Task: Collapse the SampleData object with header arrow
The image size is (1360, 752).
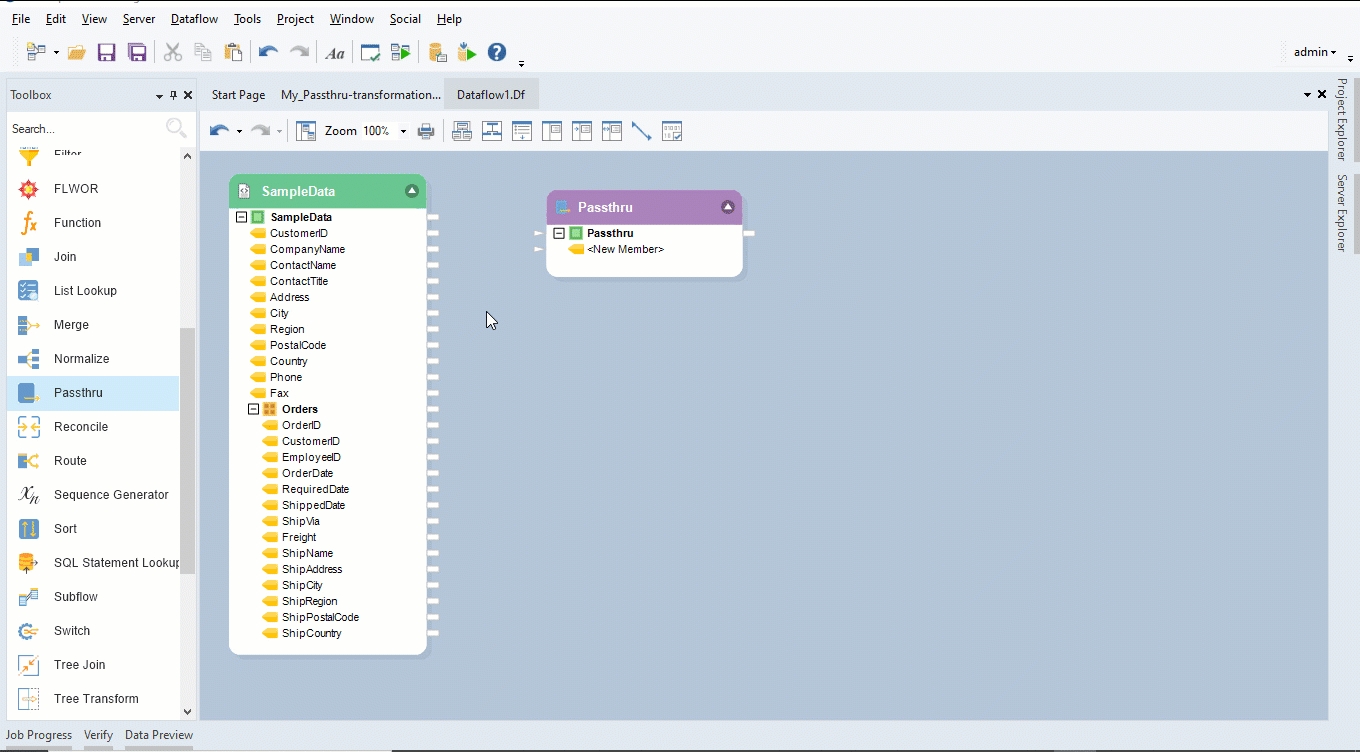Action: [411, 191]
